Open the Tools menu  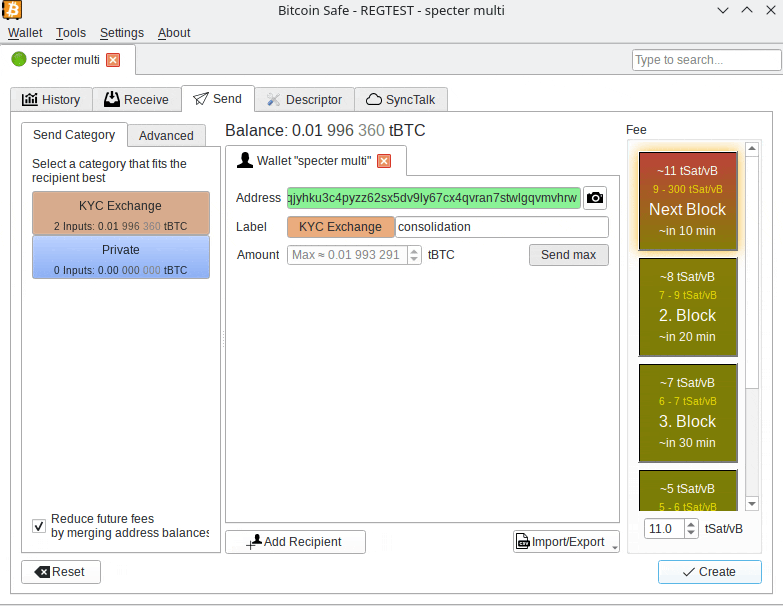pos(71,33)
